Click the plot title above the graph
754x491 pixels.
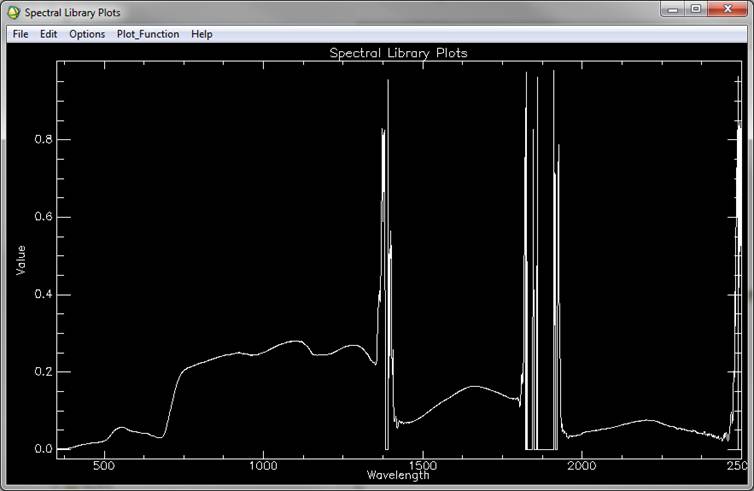coord(398,52)
